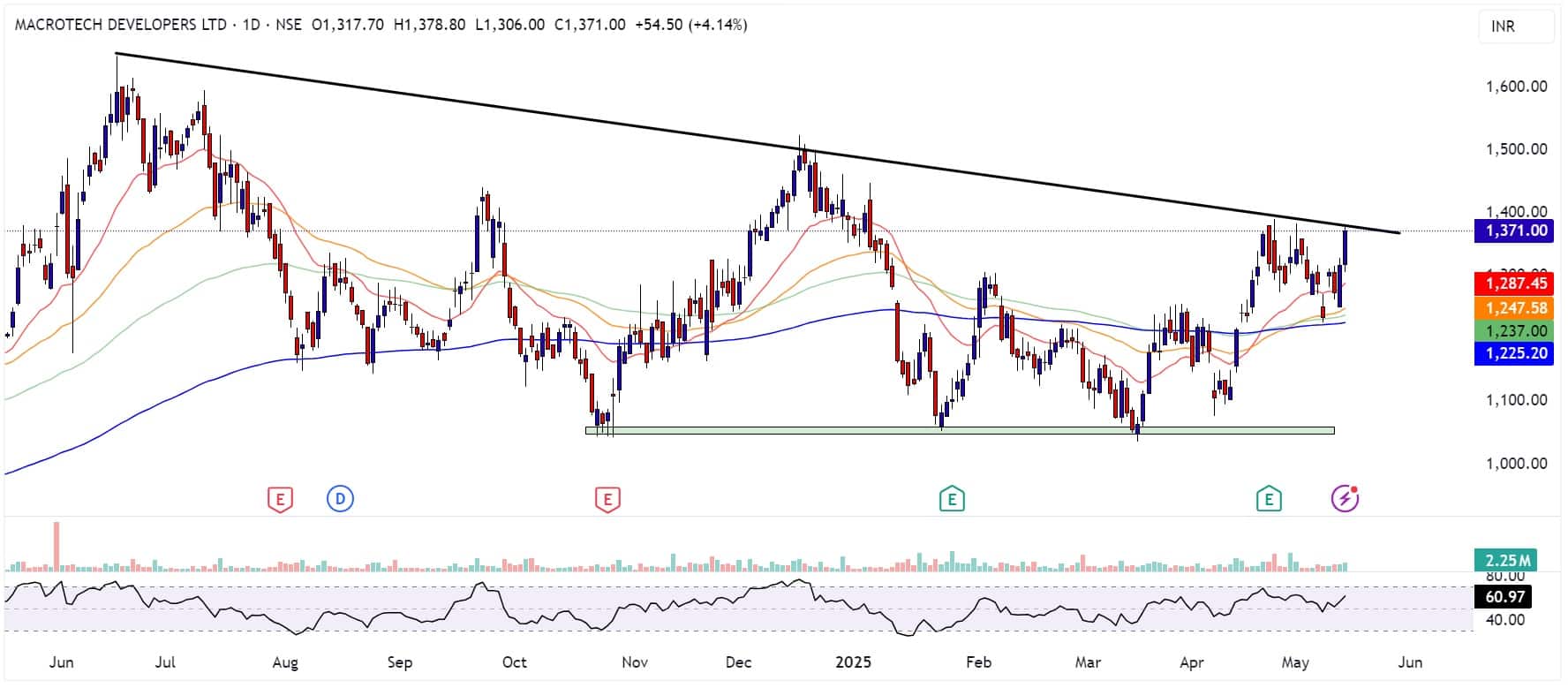Click the 60.97 RSI value label
The height and width of the screenshot is (688, 1568).
click(1504, 597)
